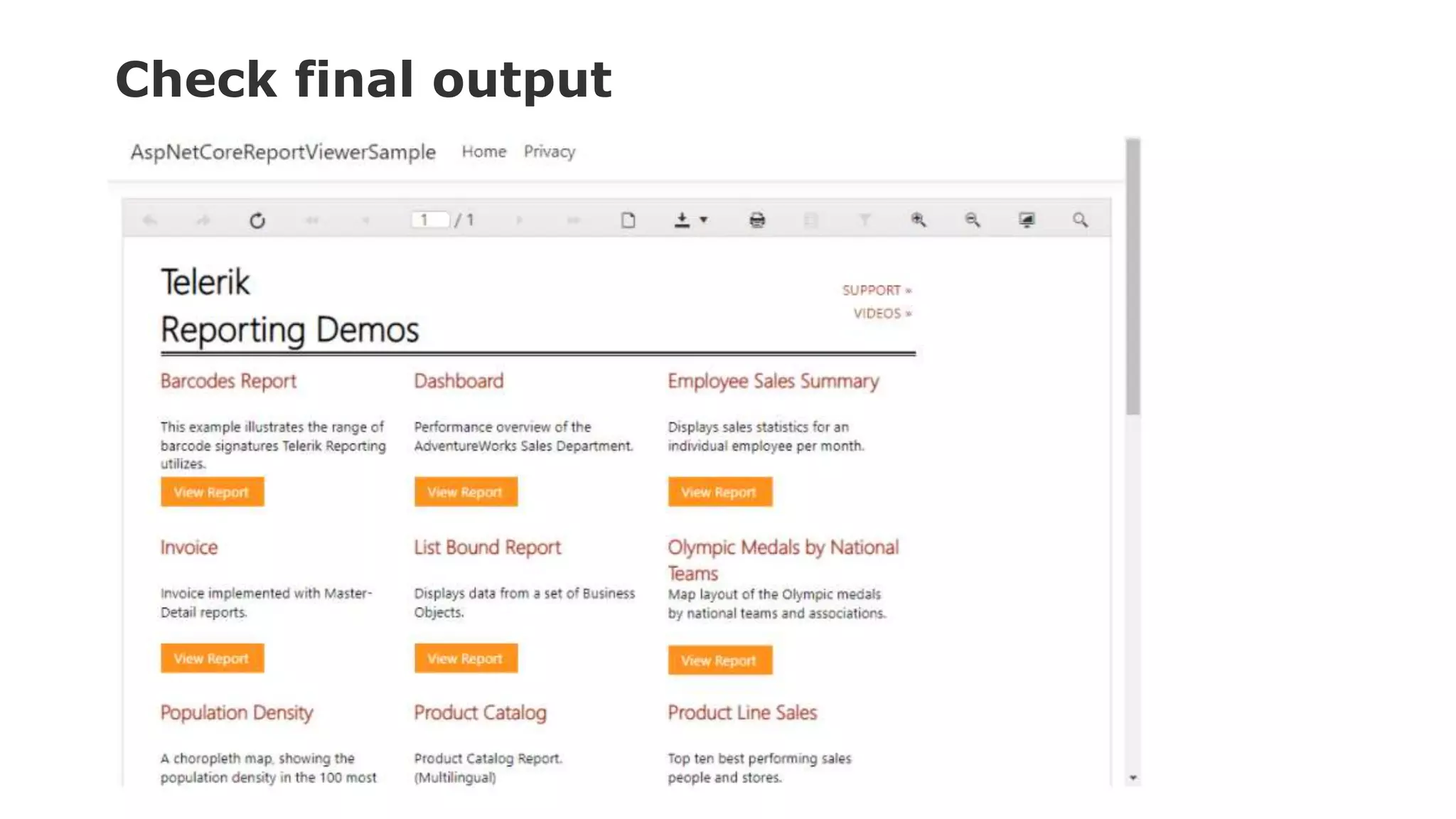Print the report with printer icon
The image size is (1456, 819).
757,220
